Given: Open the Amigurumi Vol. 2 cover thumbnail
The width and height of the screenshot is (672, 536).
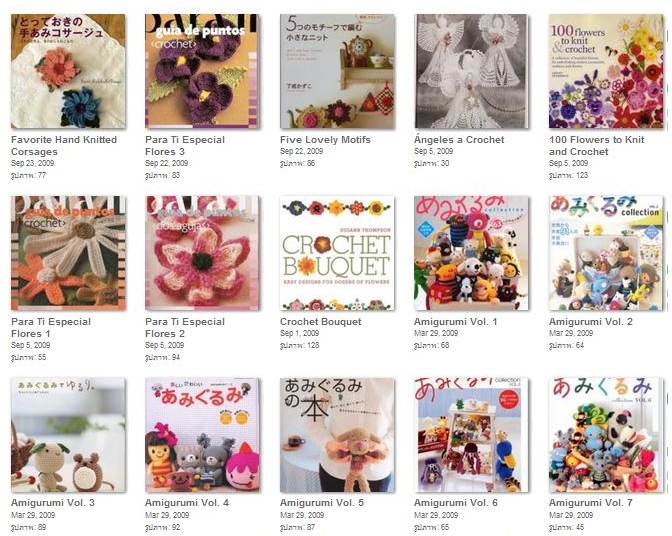Looking at the screenshot, I should click(606, 253).
